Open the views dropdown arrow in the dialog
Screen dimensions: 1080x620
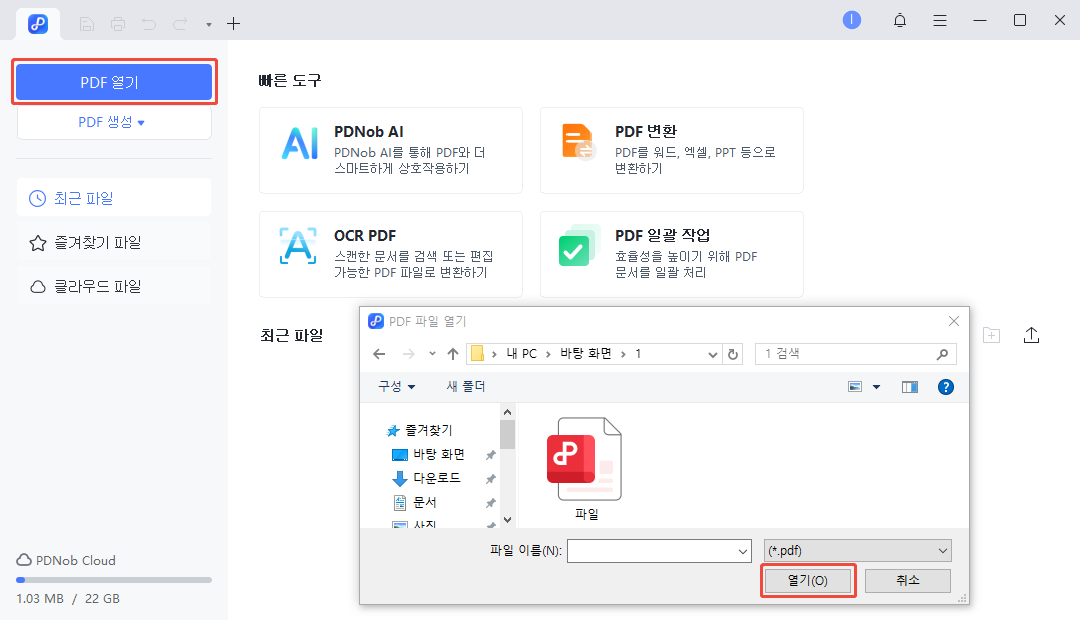875,386
